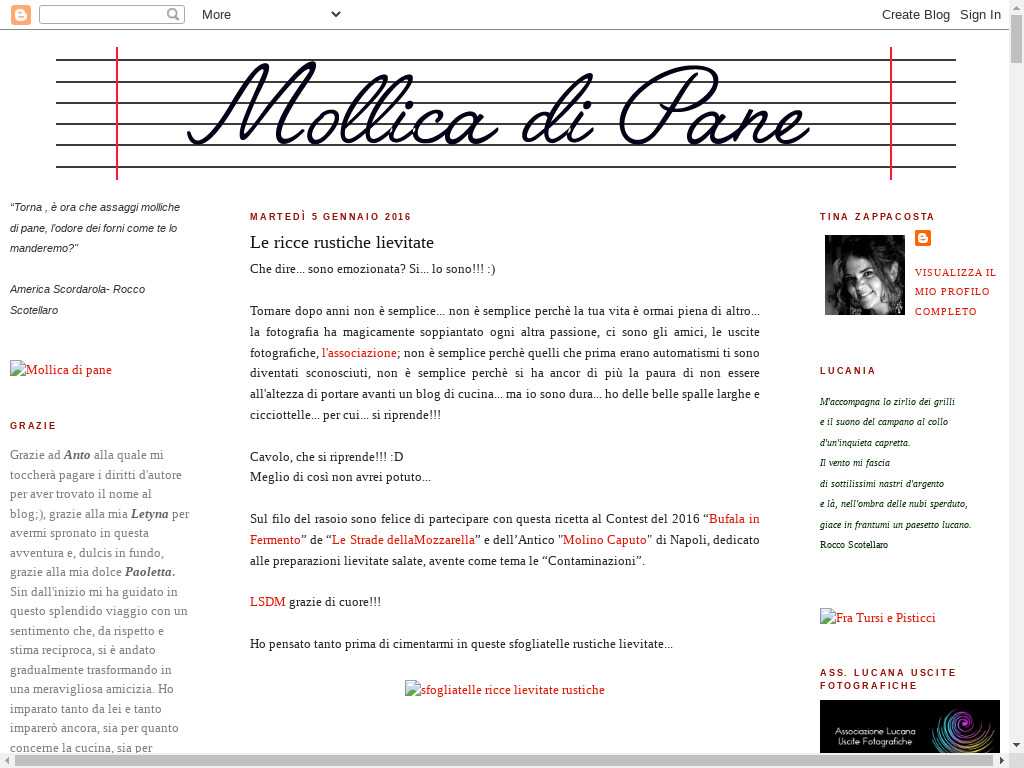Click the horizontal scrollbar thumb
The height and width of the screenshot is (768, 1024).
pos(503,761)
